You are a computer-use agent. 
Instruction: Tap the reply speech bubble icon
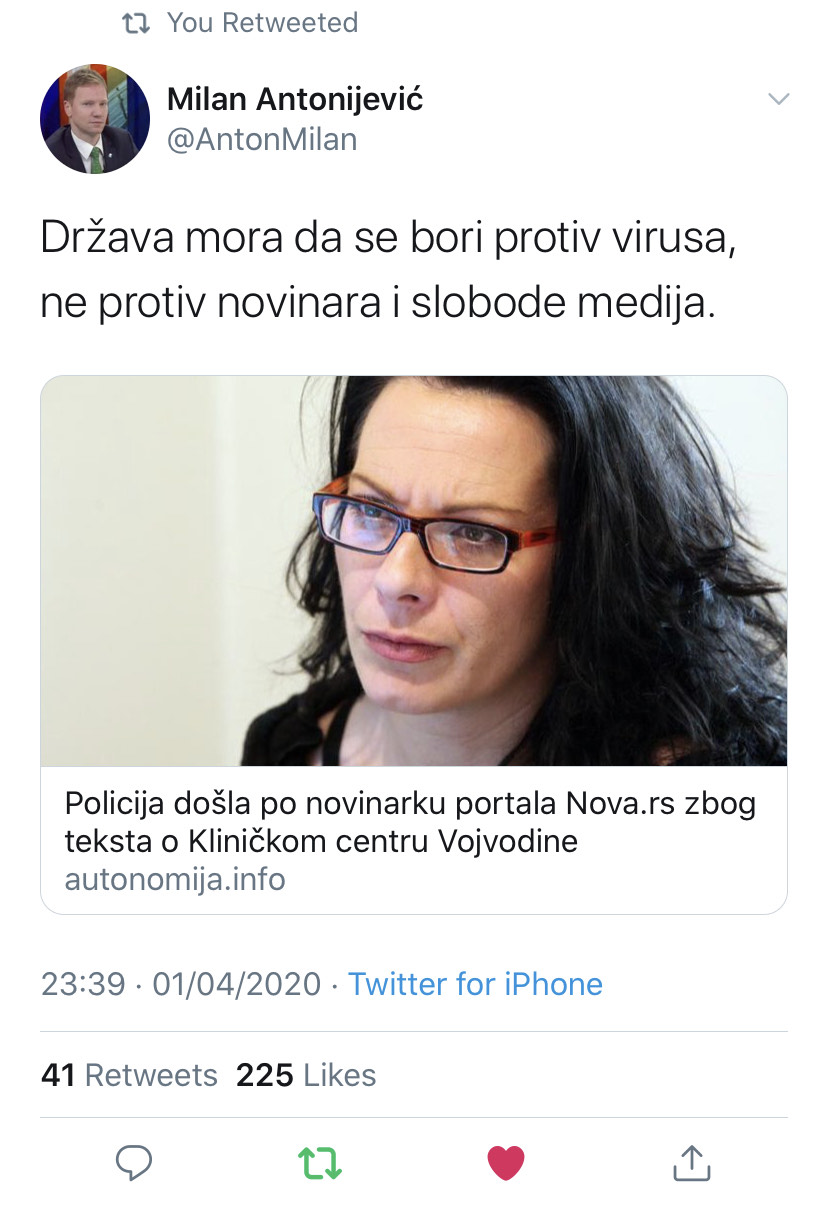click(x=134, y=1162)
